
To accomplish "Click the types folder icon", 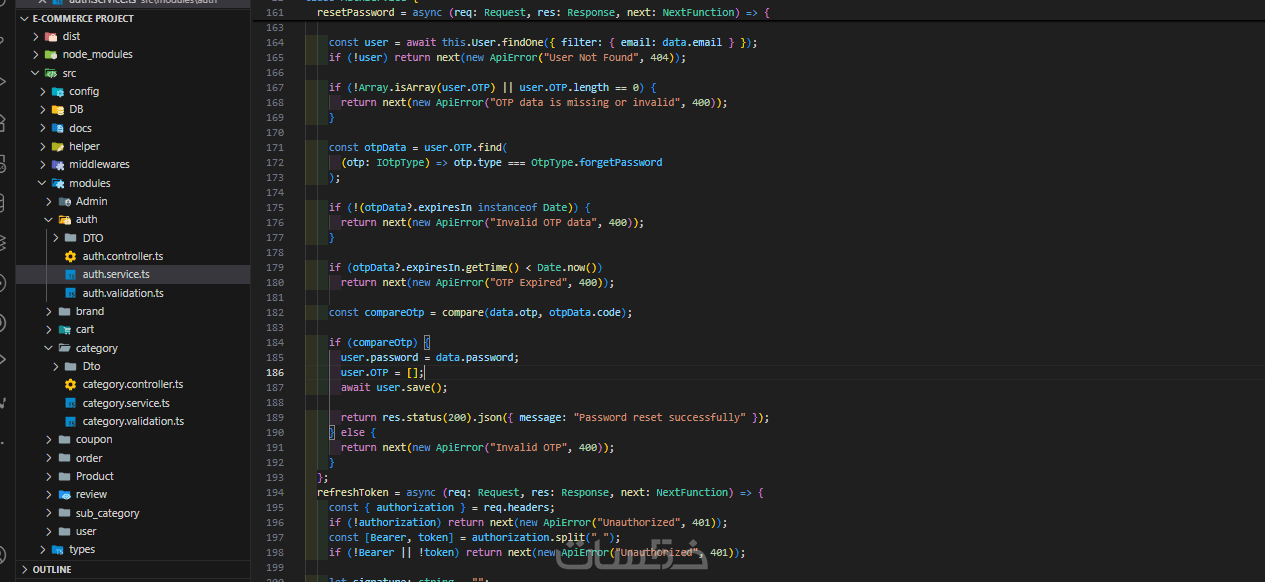I will click(x=57, y=549).
